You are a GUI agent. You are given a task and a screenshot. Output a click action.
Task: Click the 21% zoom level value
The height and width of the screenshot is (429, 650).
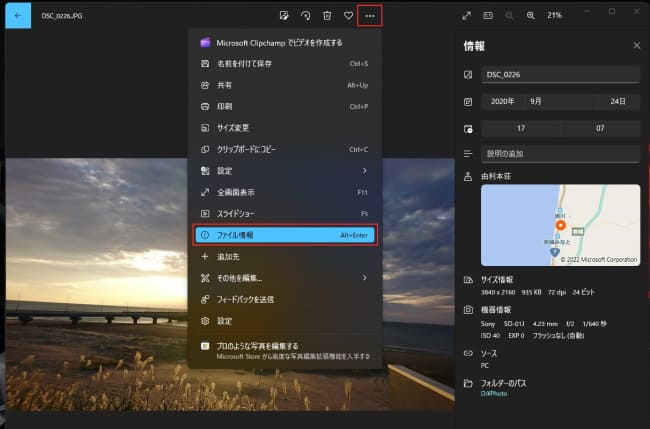tap(554, 16)
